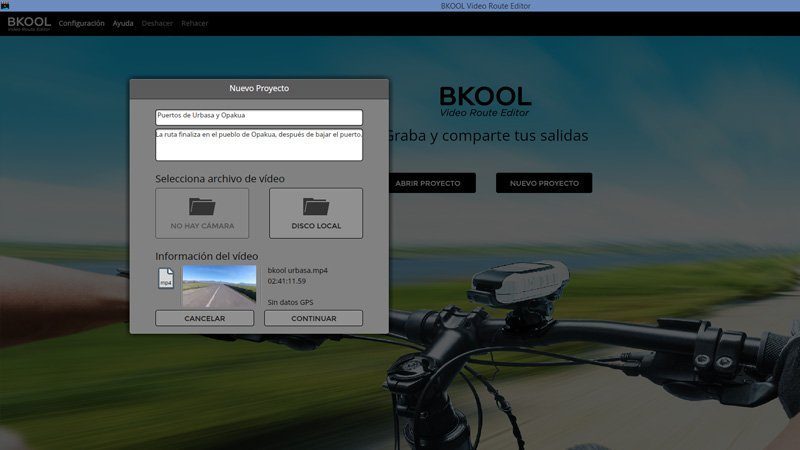Click the project name field 'Puertos de Urbasa y Opakua'
Image resolution: width=800 pixels, height=450 pixels.
pyautogui.click(x=259, y=117)
